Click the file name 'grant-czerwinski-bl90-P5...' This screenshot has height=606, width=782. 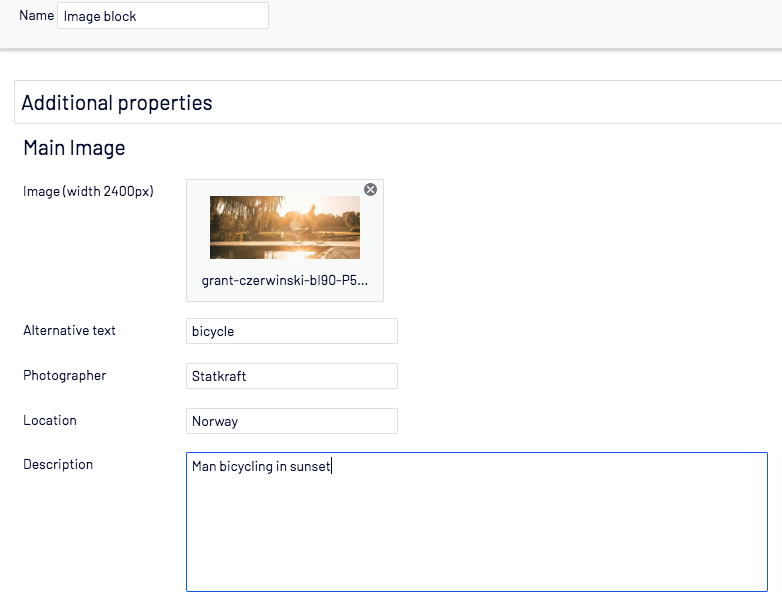(x=285, y=281)
